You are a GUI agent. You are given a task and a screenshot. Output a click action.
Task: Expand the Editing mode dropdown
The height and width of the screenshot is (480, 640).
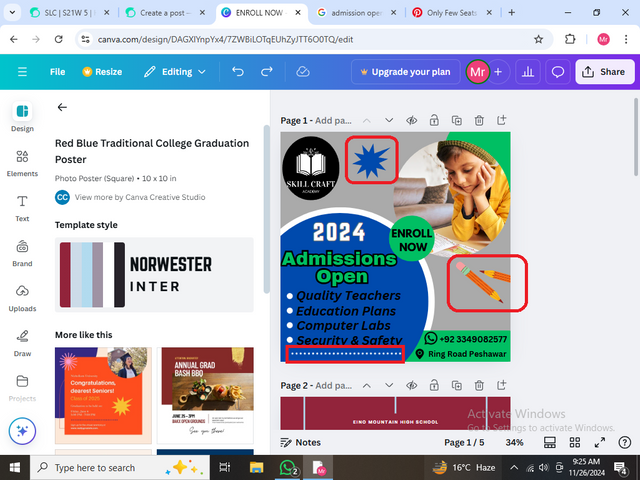[x=175, y=72]
